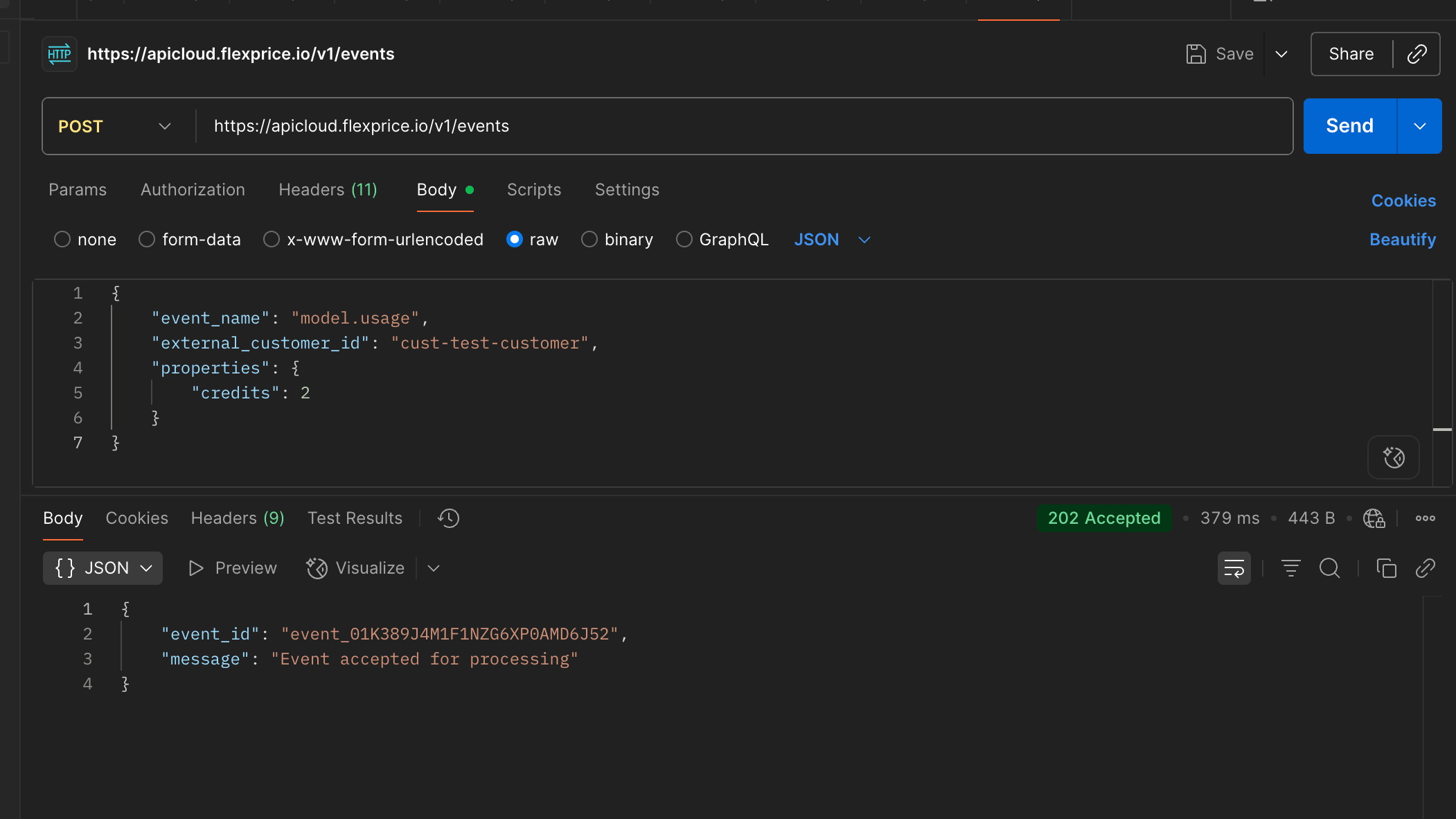Open response Headers (9) tab
The height and width of the screenshot is (819, 1456).
(238, 518)
